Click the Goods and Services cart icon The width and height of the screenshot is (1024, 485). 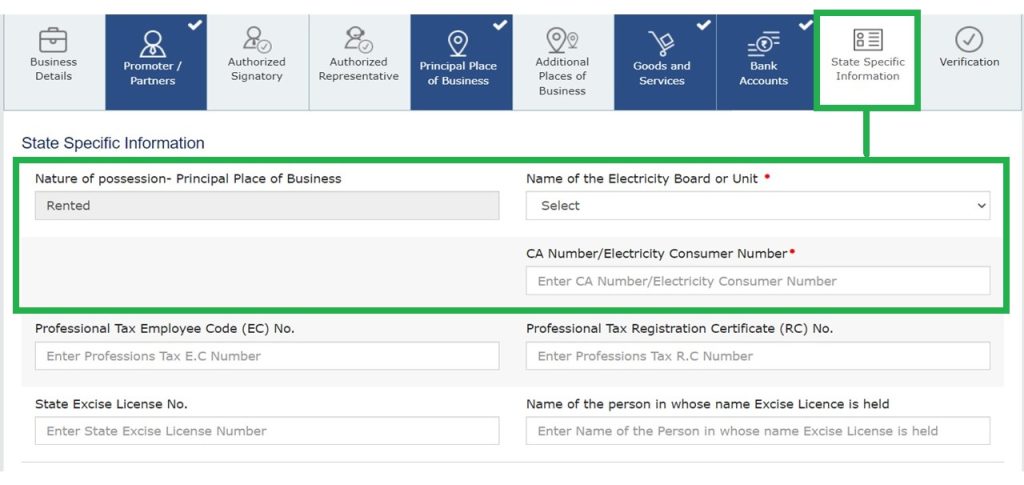(x=662, y=44)
